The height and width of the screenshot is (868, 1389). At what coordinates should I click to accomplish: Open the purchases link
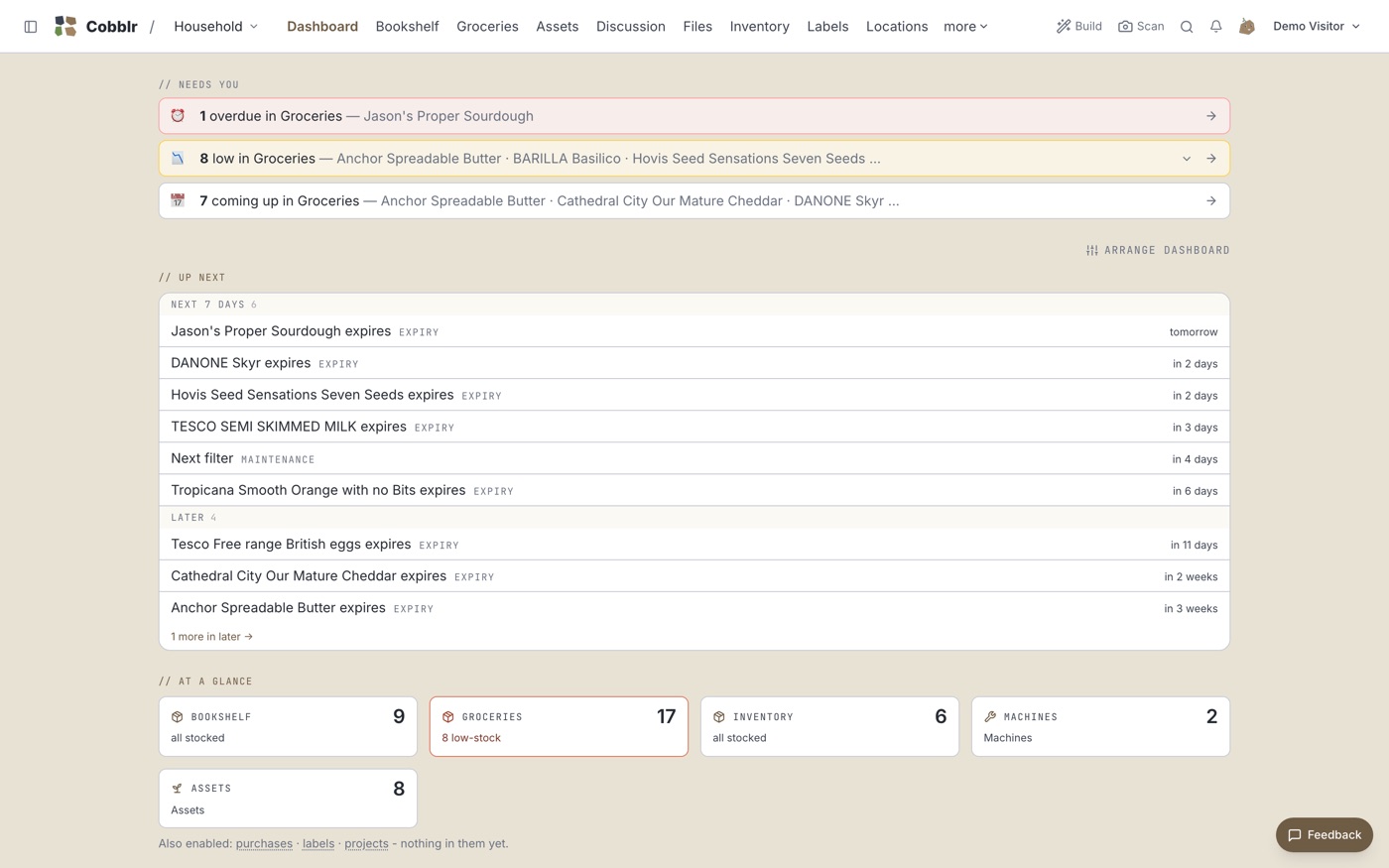264,844
